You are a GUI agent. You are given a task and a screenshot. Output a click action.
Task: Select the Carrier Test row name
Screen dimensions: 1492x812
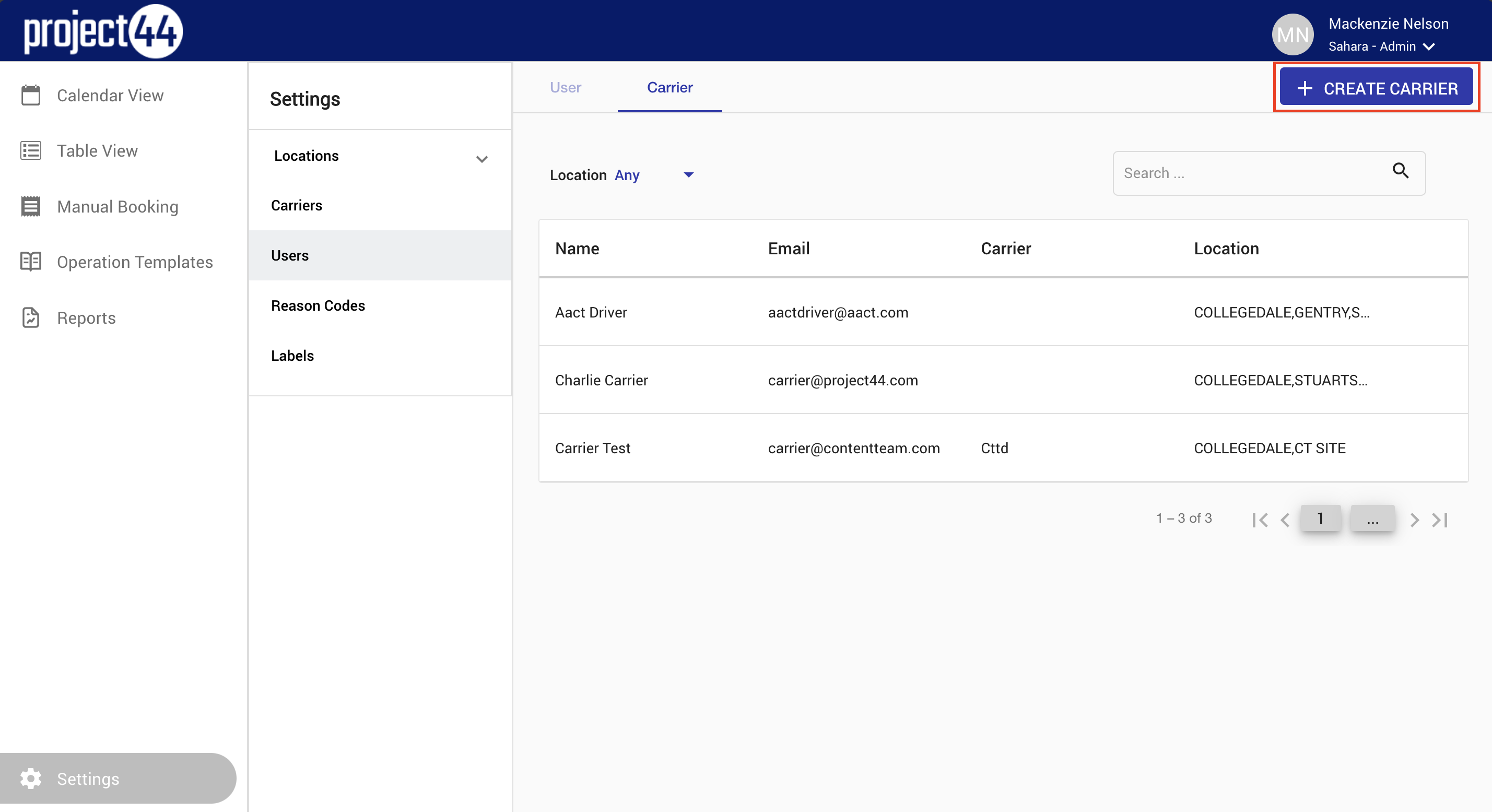pyautogui.click(x=593, y=448)
